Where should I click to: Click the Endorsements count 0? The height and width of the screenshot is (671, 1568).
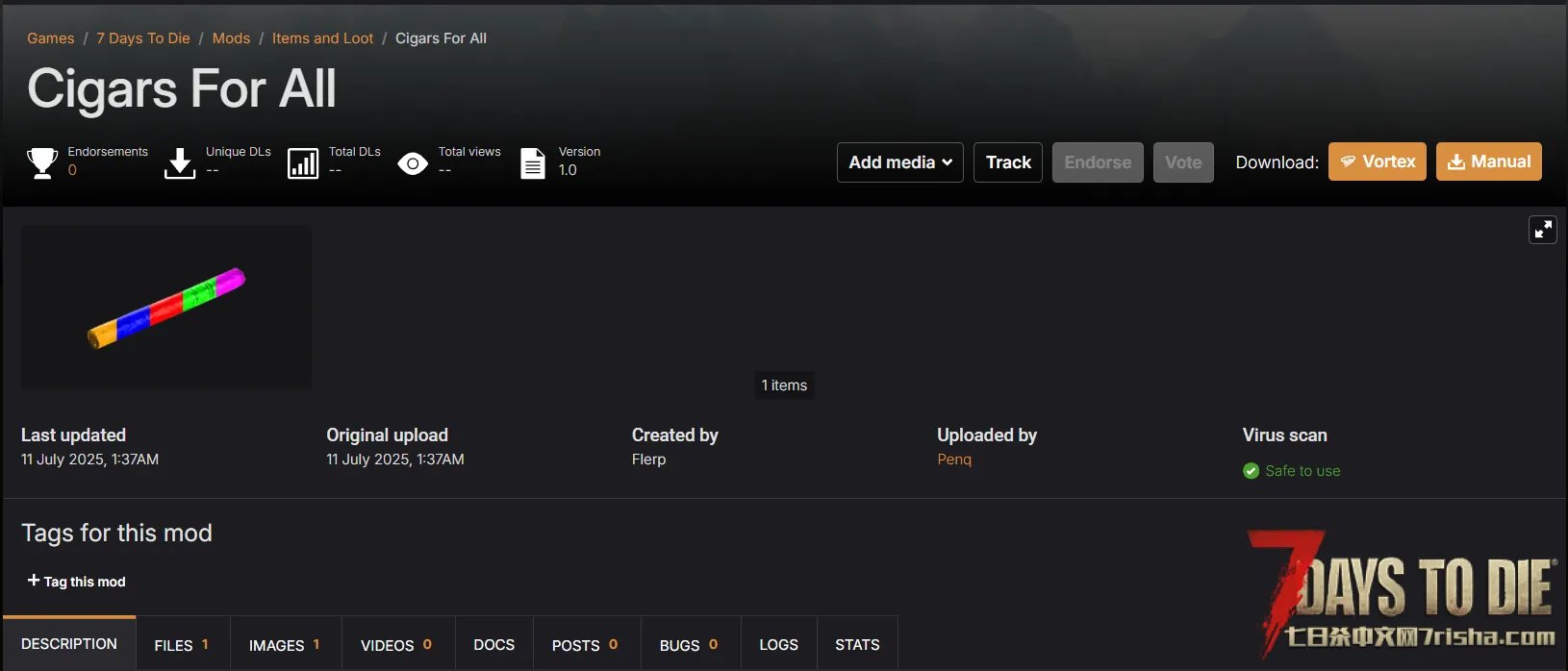(72, 170)
